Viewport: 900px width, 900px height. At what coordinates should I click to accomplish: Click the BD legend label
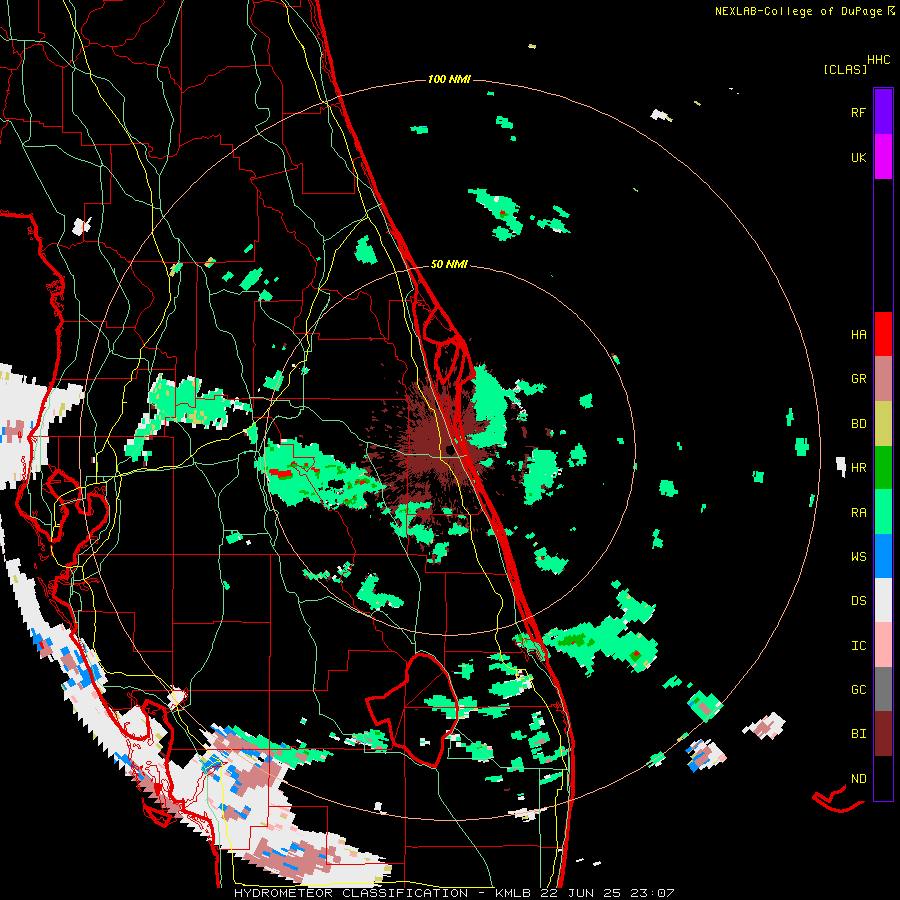pos(859,424)
